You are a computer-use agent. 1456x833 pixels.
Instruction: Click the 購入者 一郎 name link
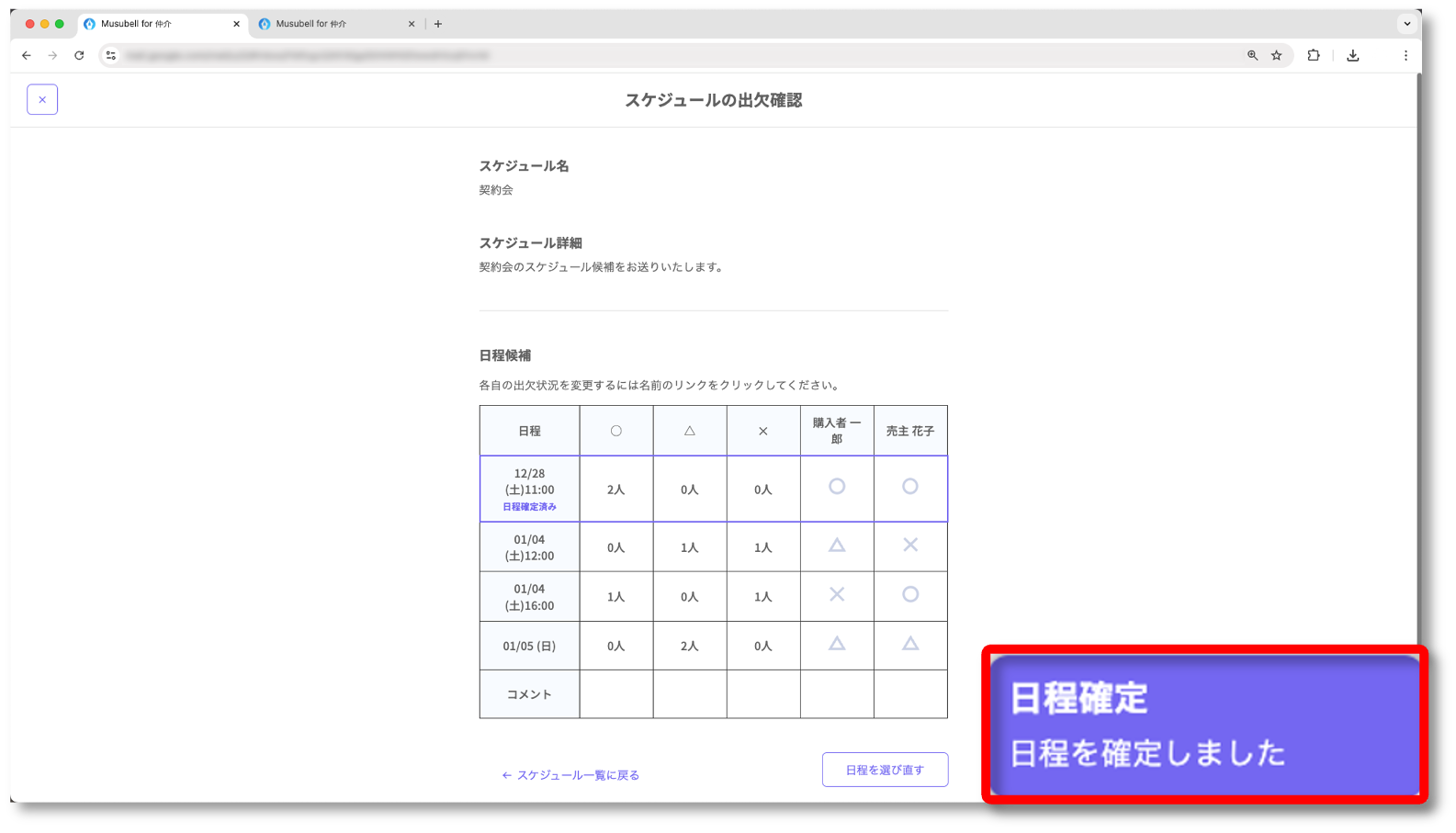point(836,431)
